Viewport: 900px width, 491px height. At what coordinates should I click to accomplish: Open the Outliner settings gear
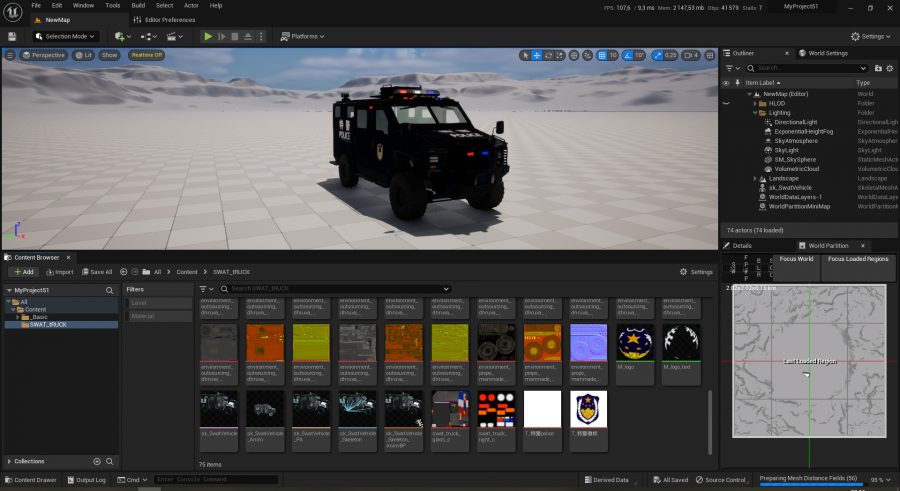coord(890,68)
